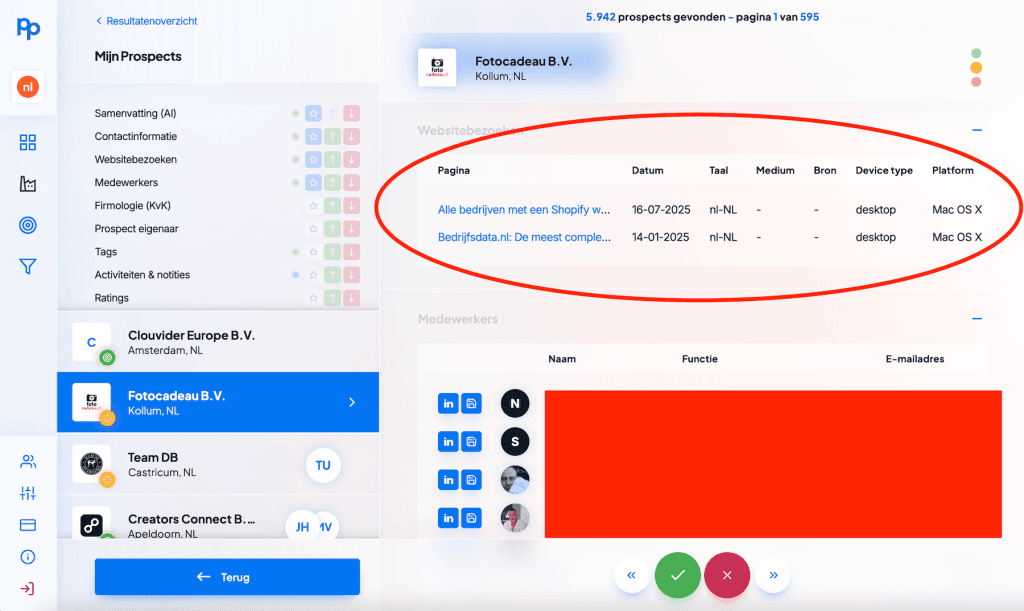
Task: Open the dashboard grid icon in sidebar
Action: 28,143
